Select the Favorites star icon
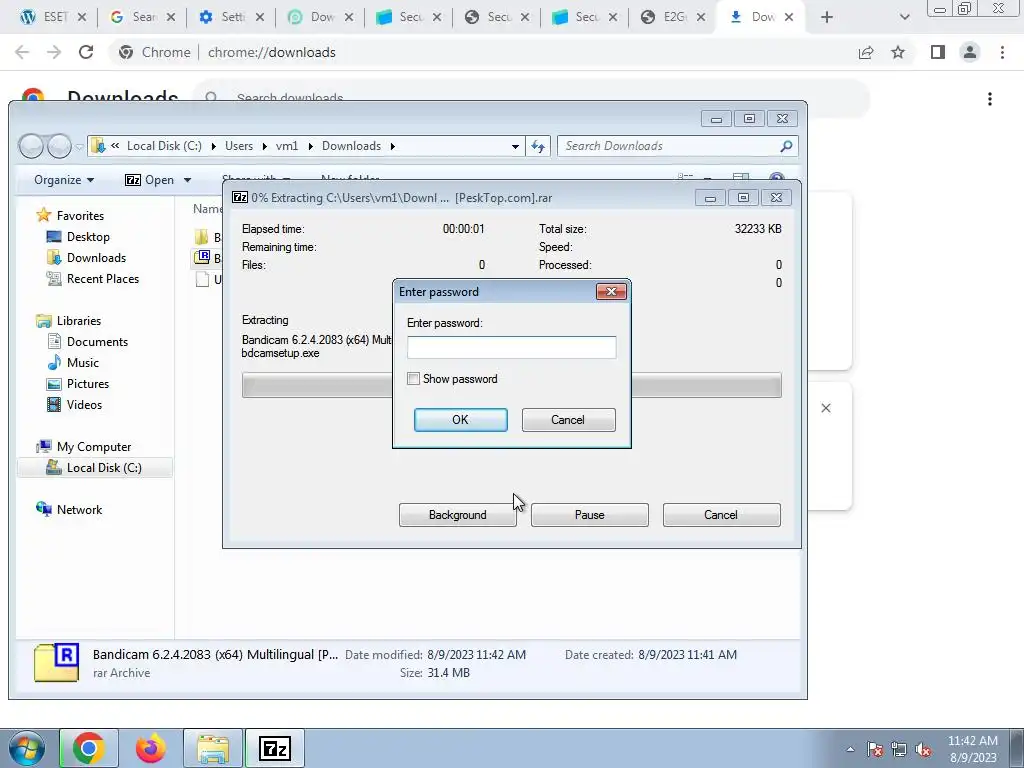Image resolution: width=1024 pixels, height=768 pixels. (x=44, y=215)
